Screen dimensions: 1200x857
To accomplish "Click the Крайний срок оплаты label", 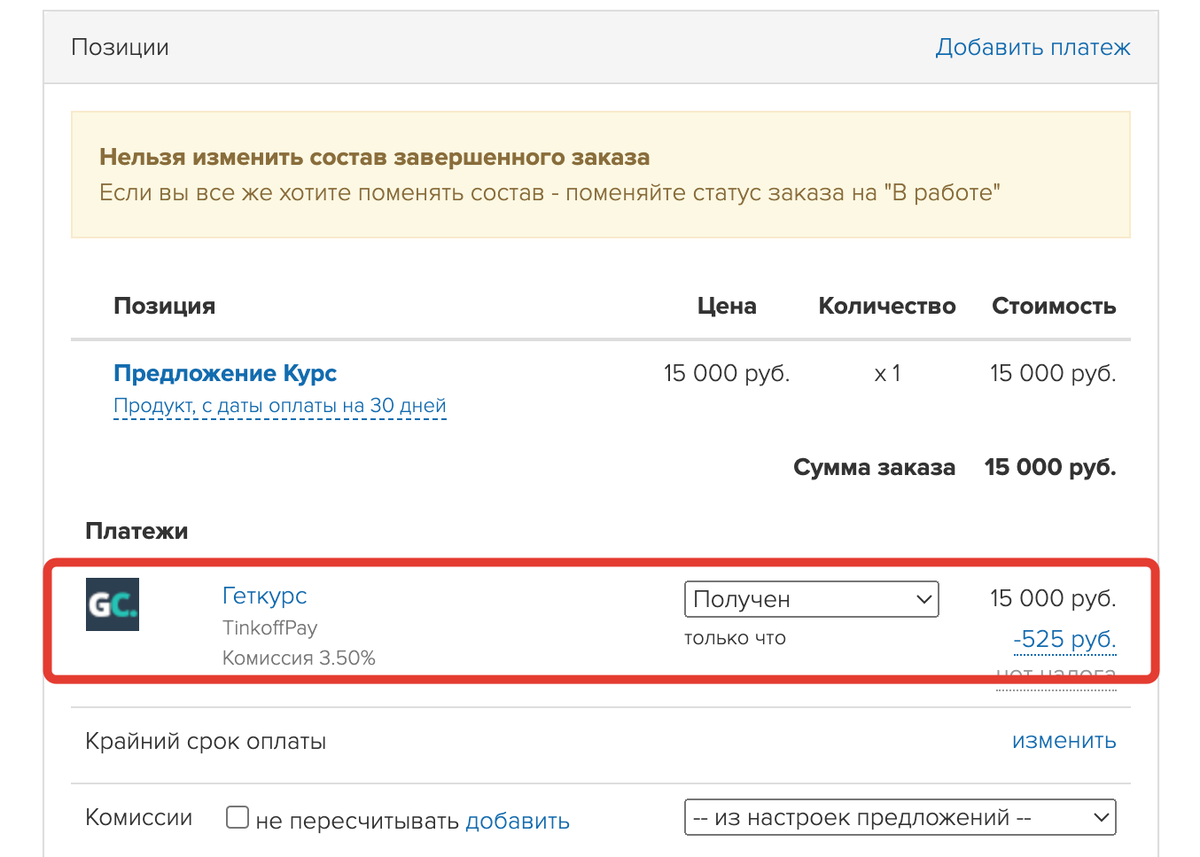I will coord(206,742).
